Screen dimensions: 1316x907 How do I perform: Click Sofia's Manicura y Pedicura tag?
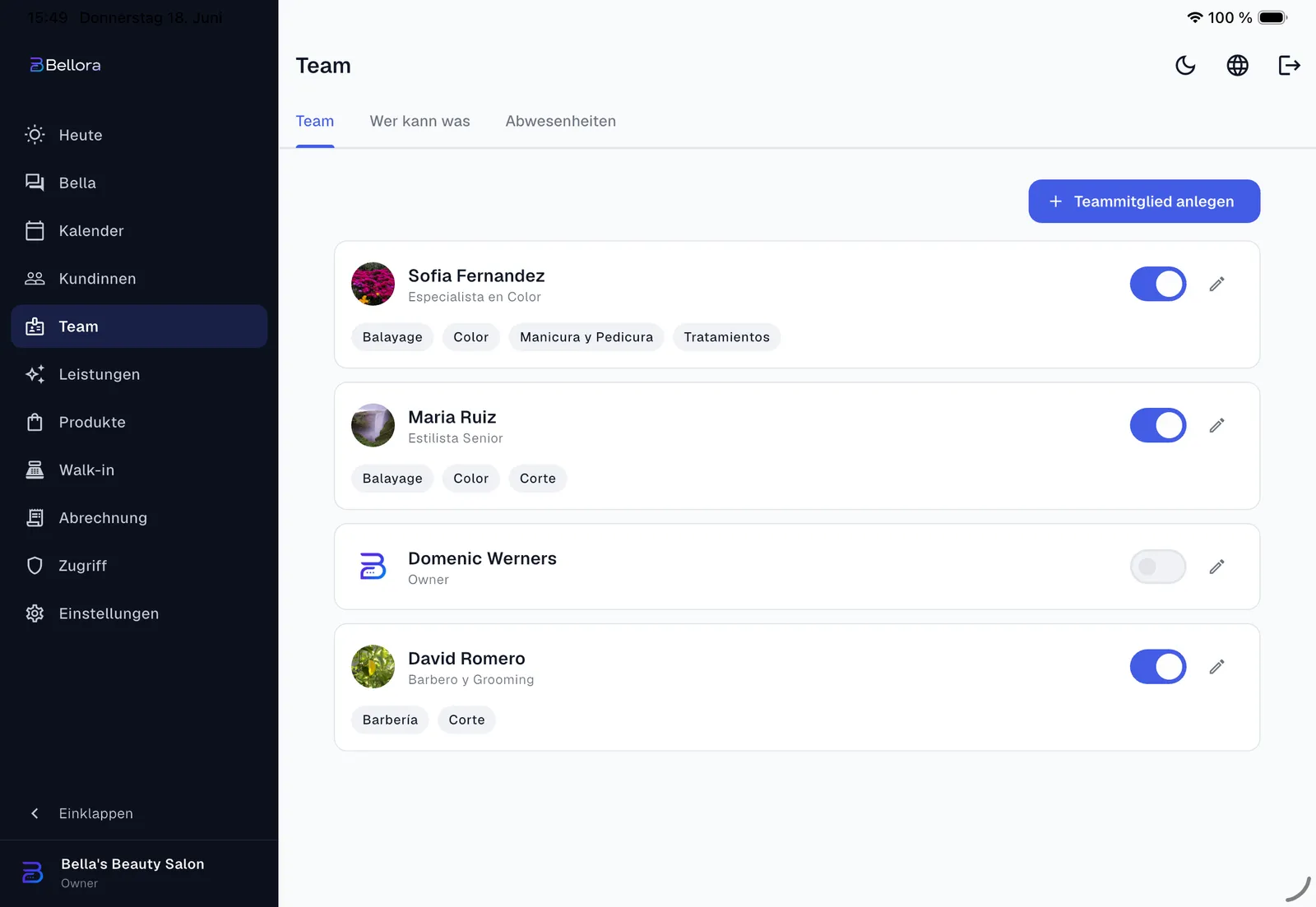tap(586, 337)
